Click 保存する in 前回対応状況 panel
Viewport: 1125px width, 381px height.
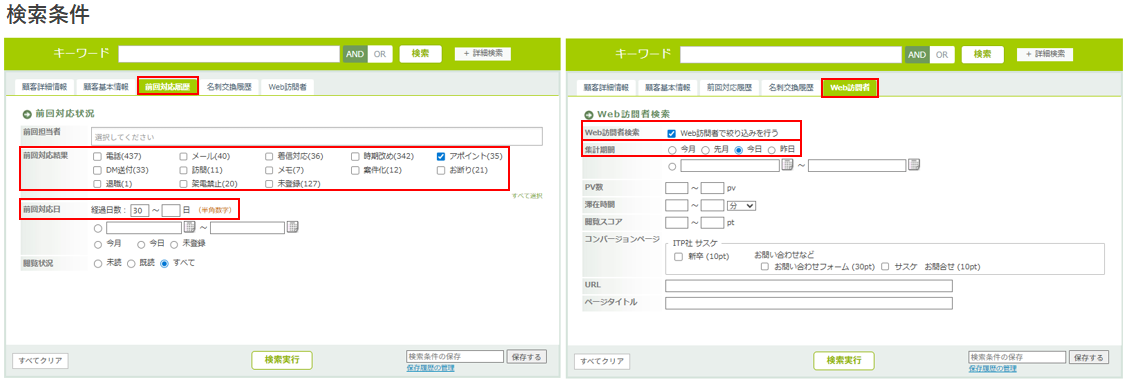pos(527,357)
